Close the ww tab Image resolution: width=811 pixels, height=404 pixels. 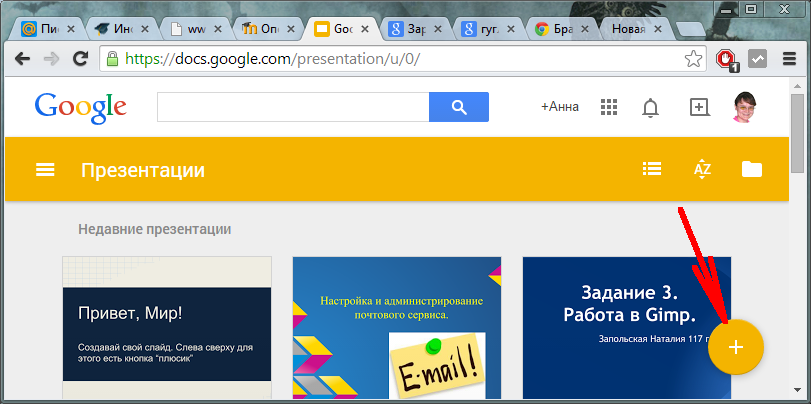tap(218, 29)
